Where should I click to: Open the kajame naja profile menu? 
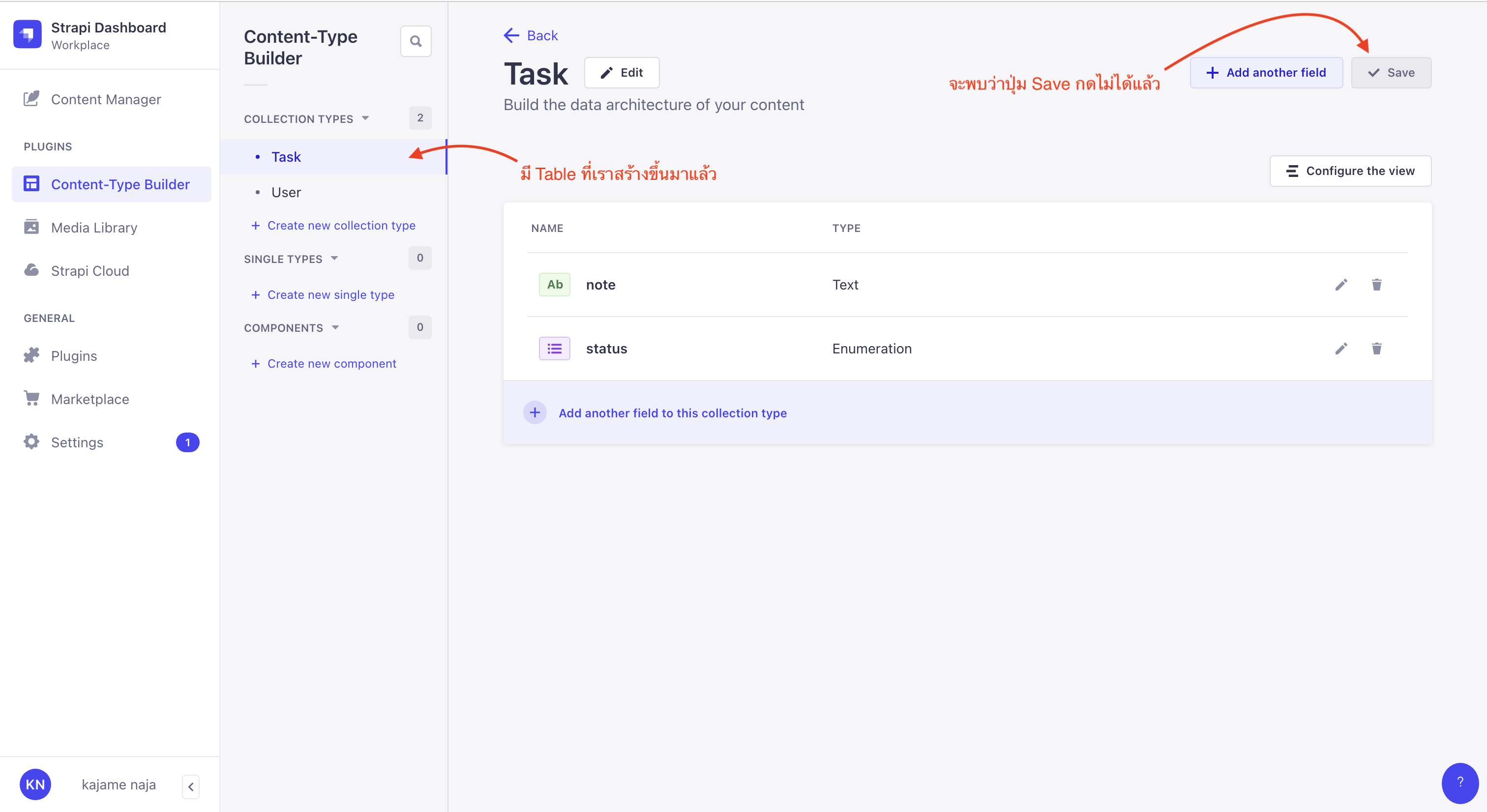(119, 784)
